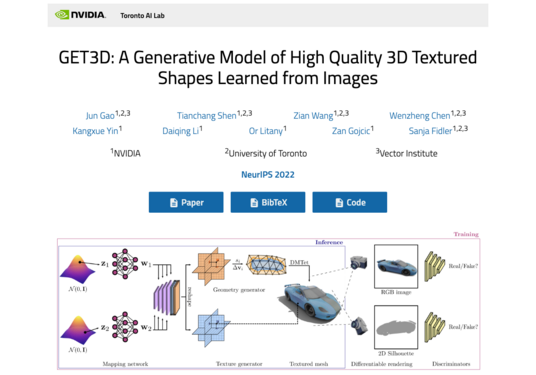Open Jun Gao author page
Screen dimensions: 536x375
pos(100,116)
